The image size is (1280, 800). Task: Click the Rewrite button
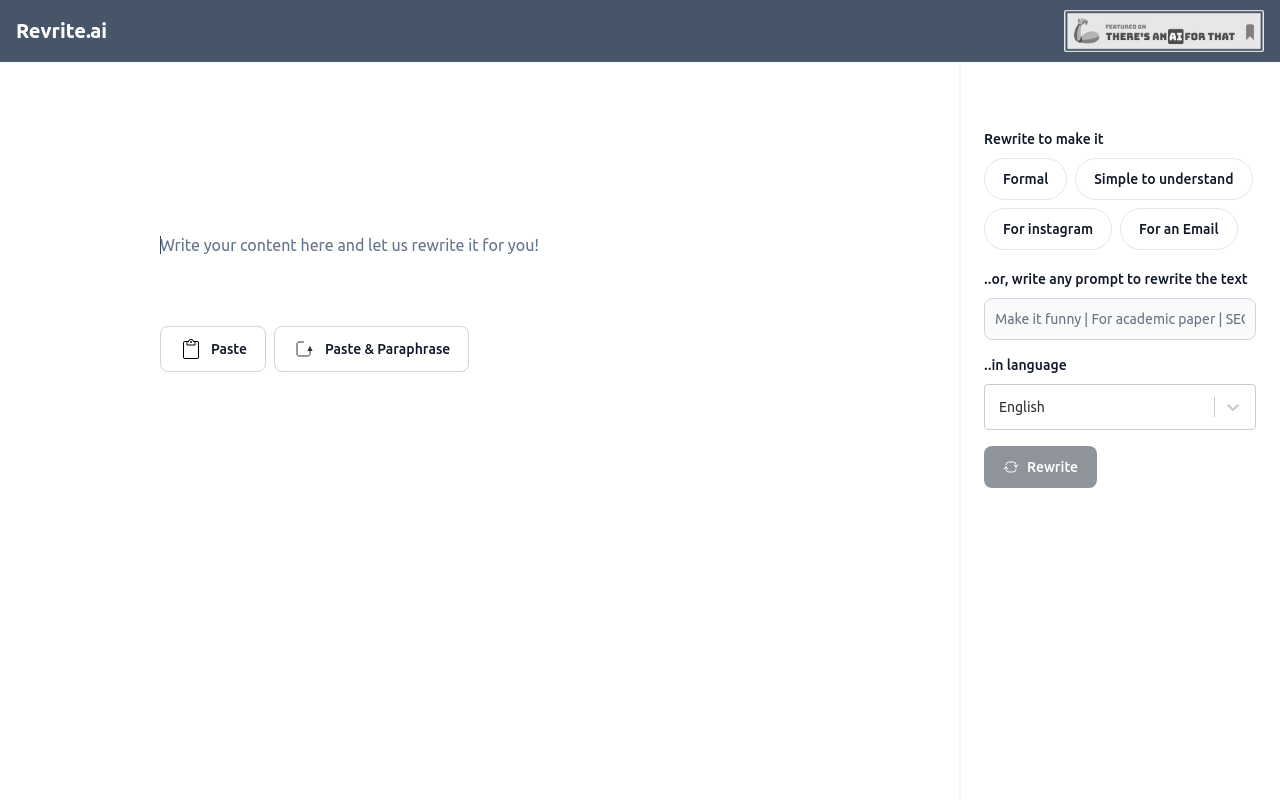pos(1040,467)
